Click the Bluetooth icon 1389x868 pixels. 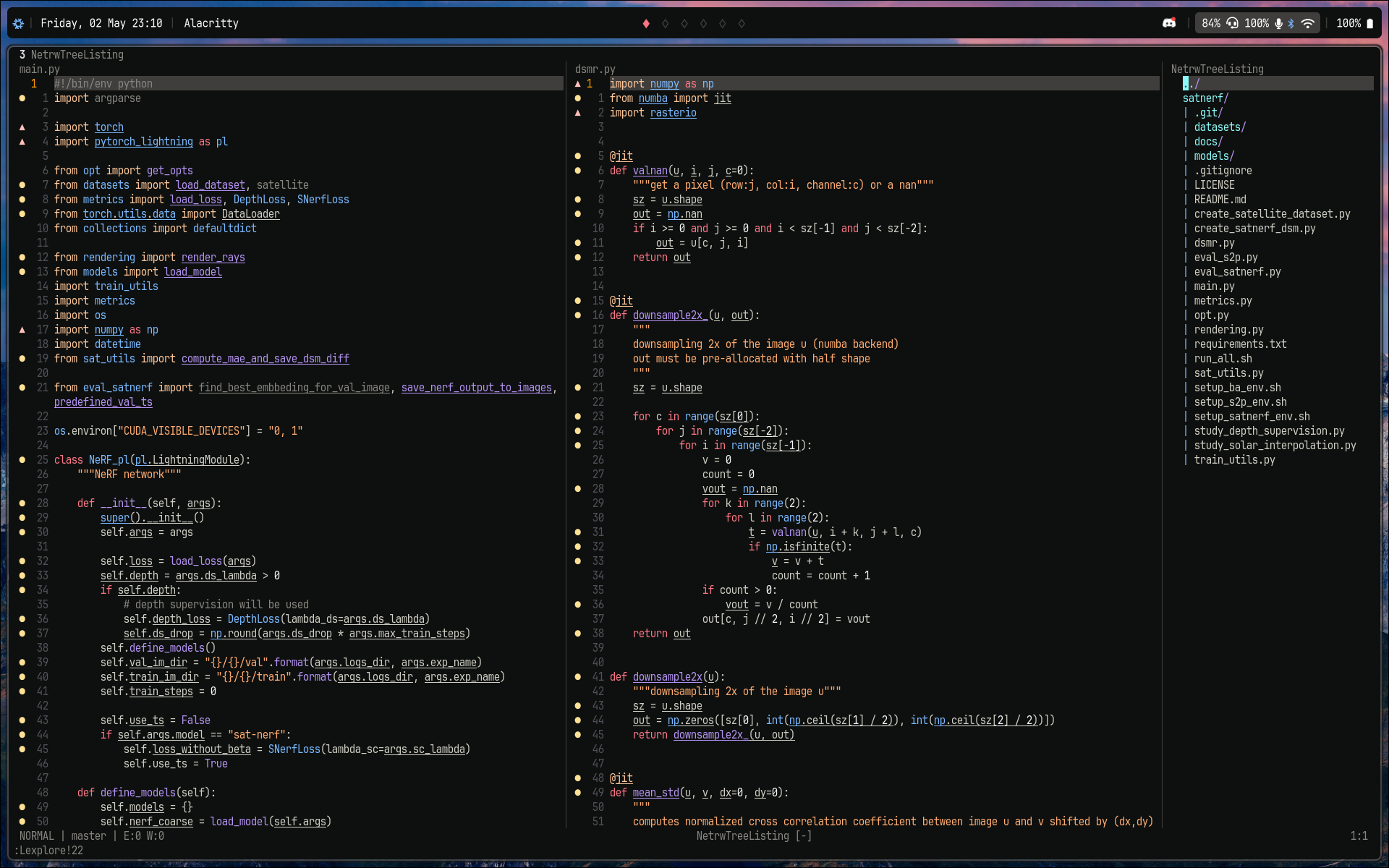(1291, 23)
